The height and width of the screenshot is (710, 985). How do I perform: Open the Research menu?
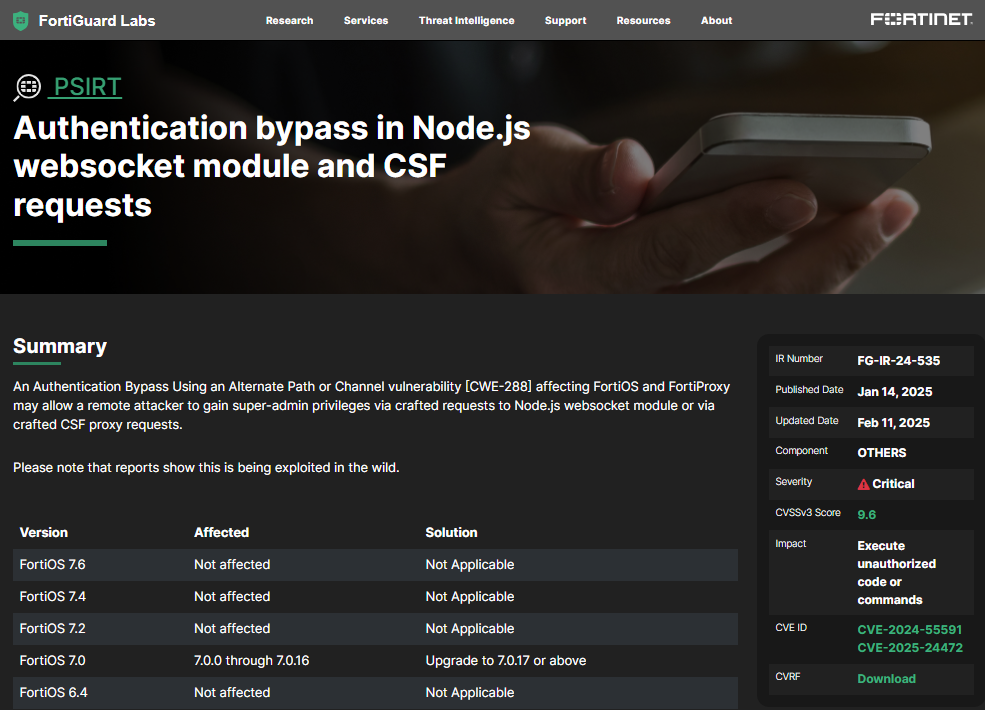[290, 21]
